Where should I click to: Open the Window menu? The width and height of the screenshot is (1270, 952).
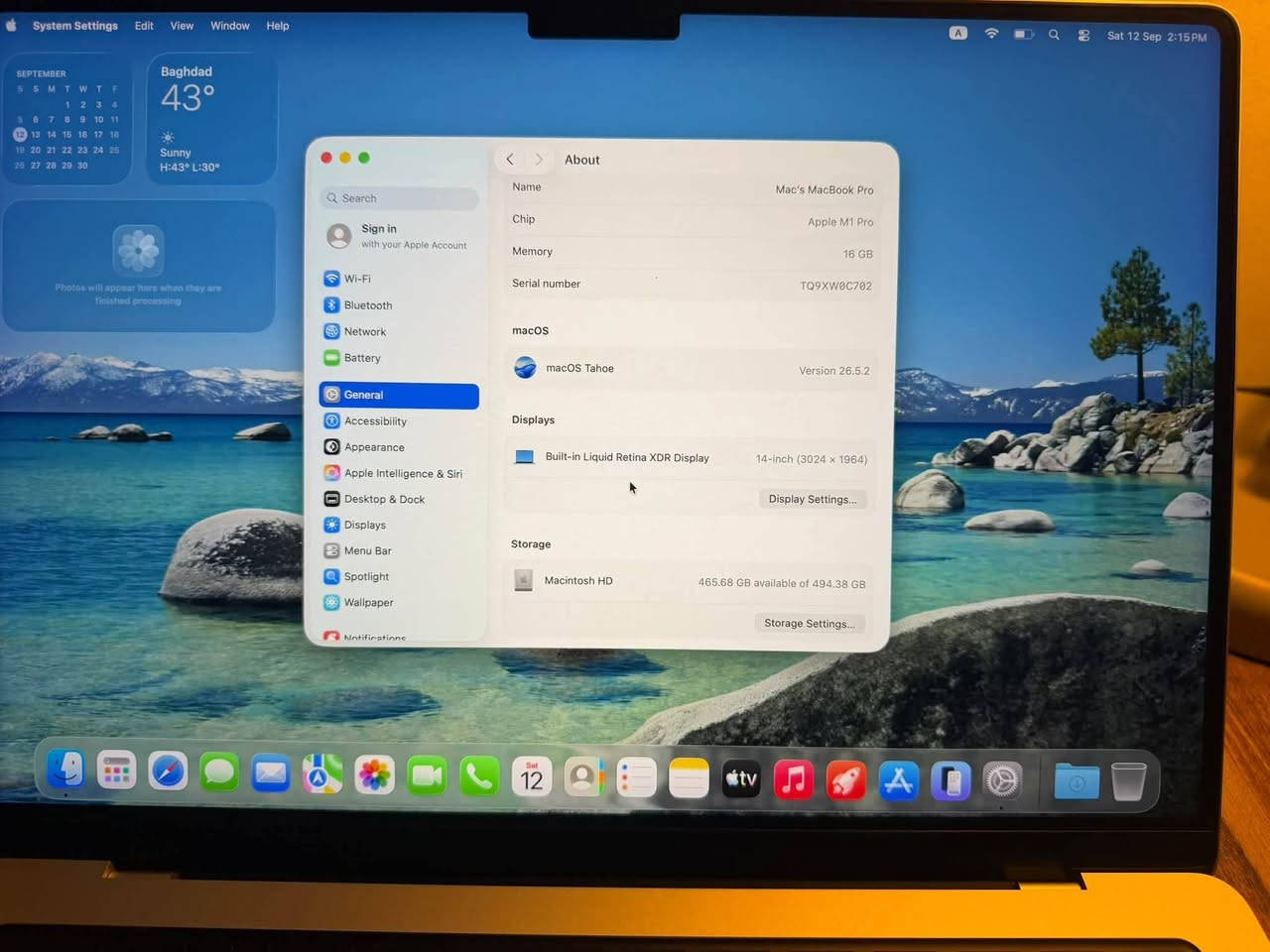pos(230,26)
